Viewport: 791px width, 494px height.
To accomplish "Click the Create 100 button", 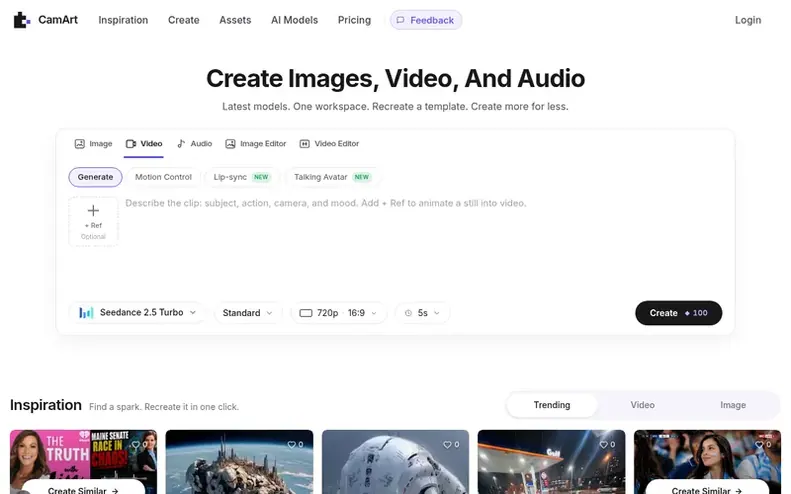I will coord(679,313).
